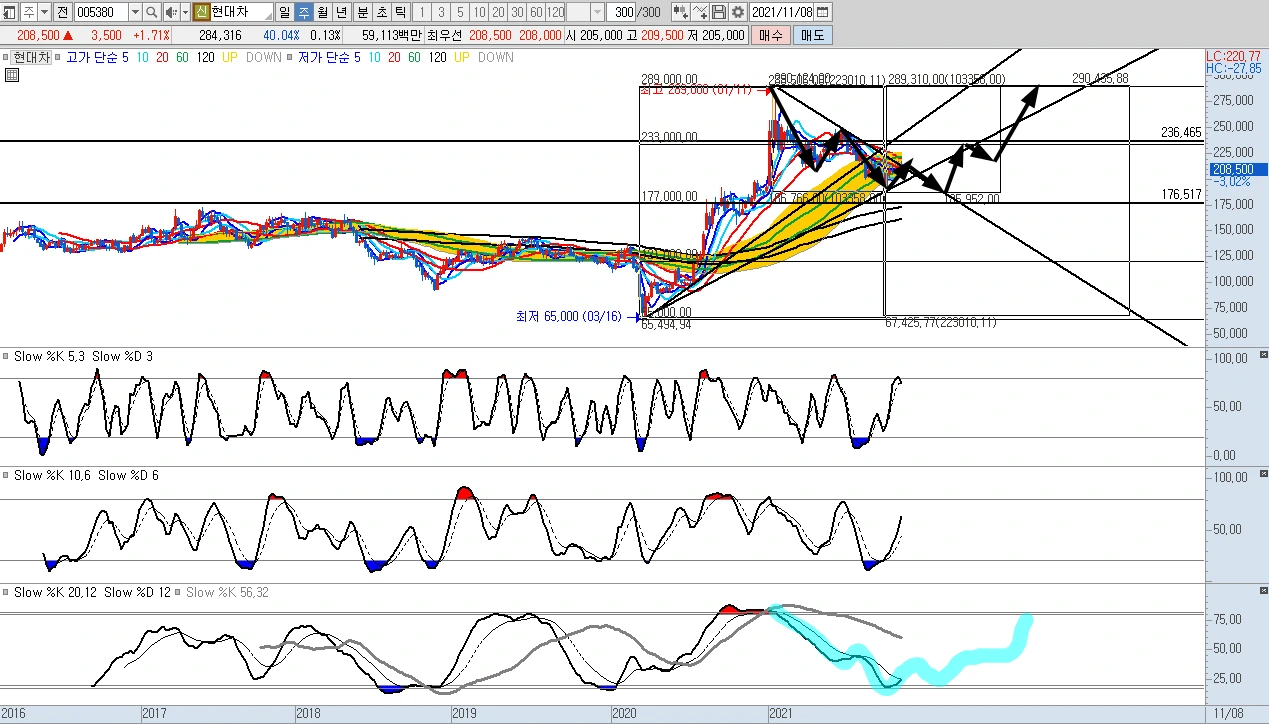The width and height of the screenshot is (1269, 724).
Task: Choose the 30 interval button
Action: click(x=517, y=12)
